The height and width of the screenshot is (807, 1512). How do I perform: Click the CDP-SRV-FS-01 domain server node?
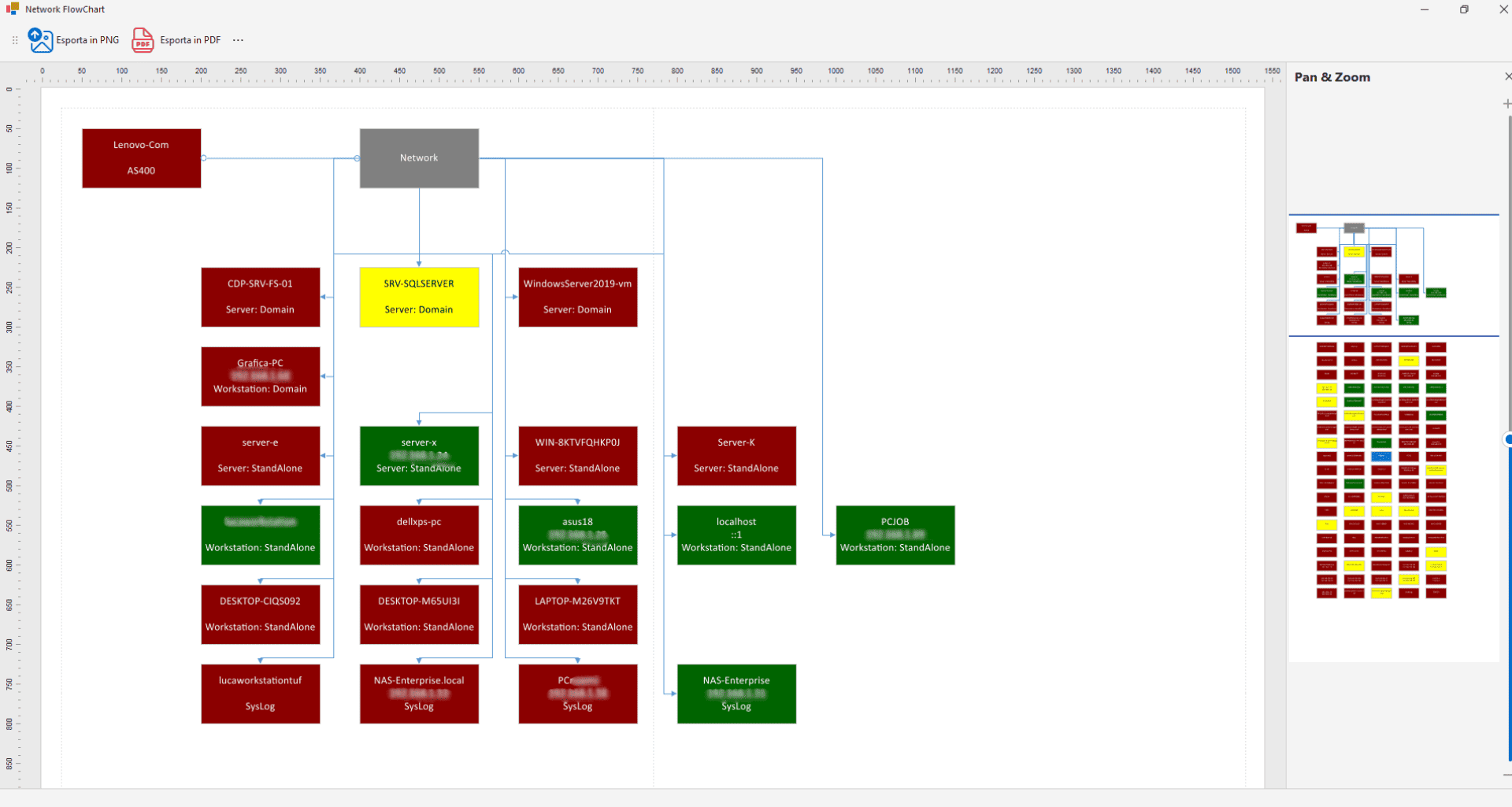(261, 297)
